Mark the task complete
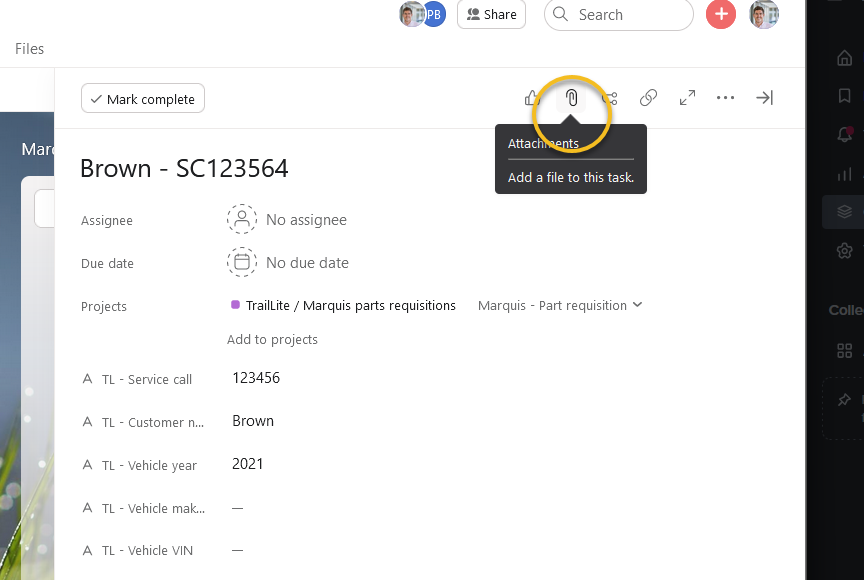Image resolution: width=864 pixels, height=580 pixels. [x=143, y=99]
